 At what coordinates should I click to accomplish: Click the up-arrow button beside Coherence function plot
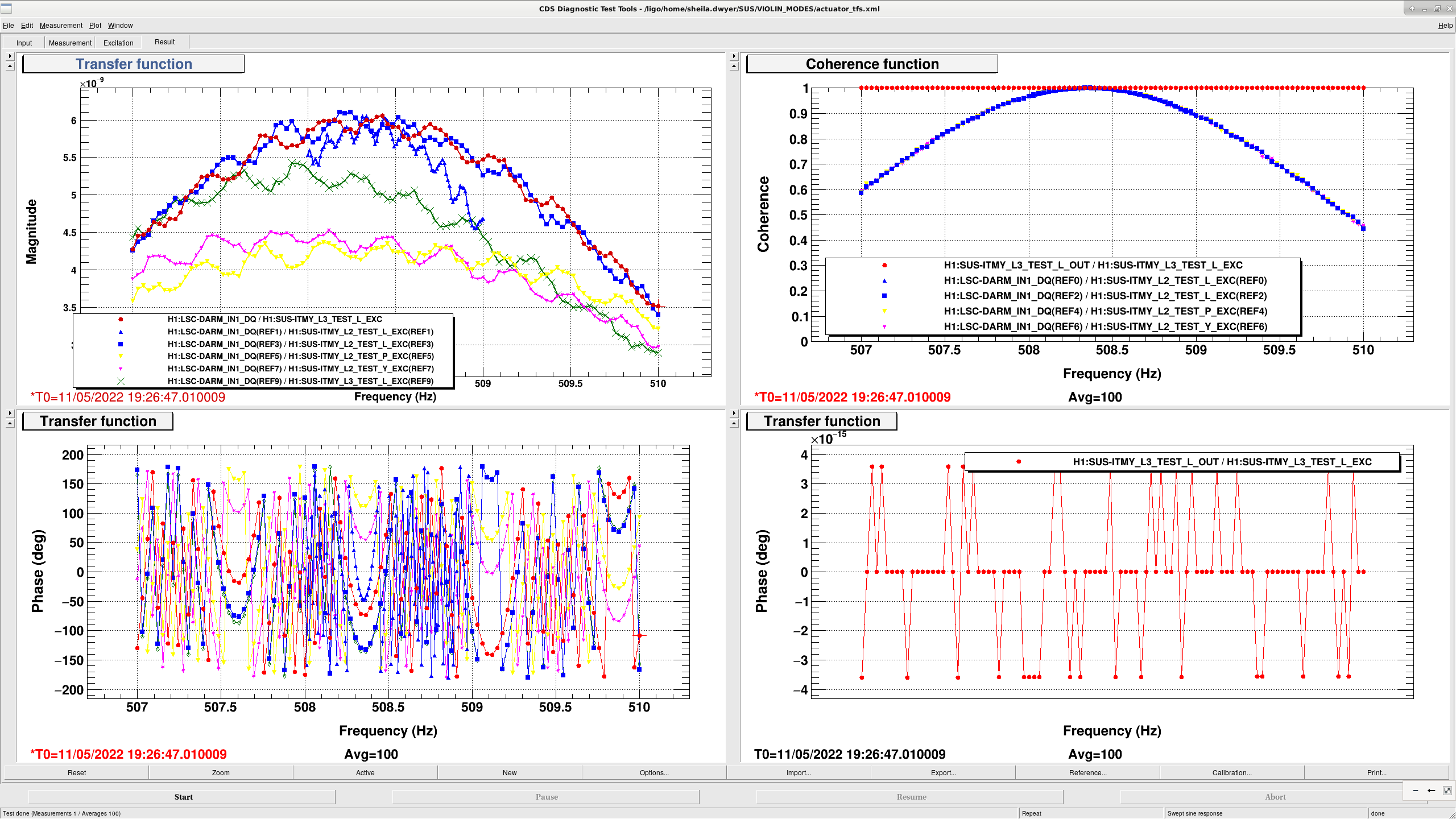coord(734,67)
